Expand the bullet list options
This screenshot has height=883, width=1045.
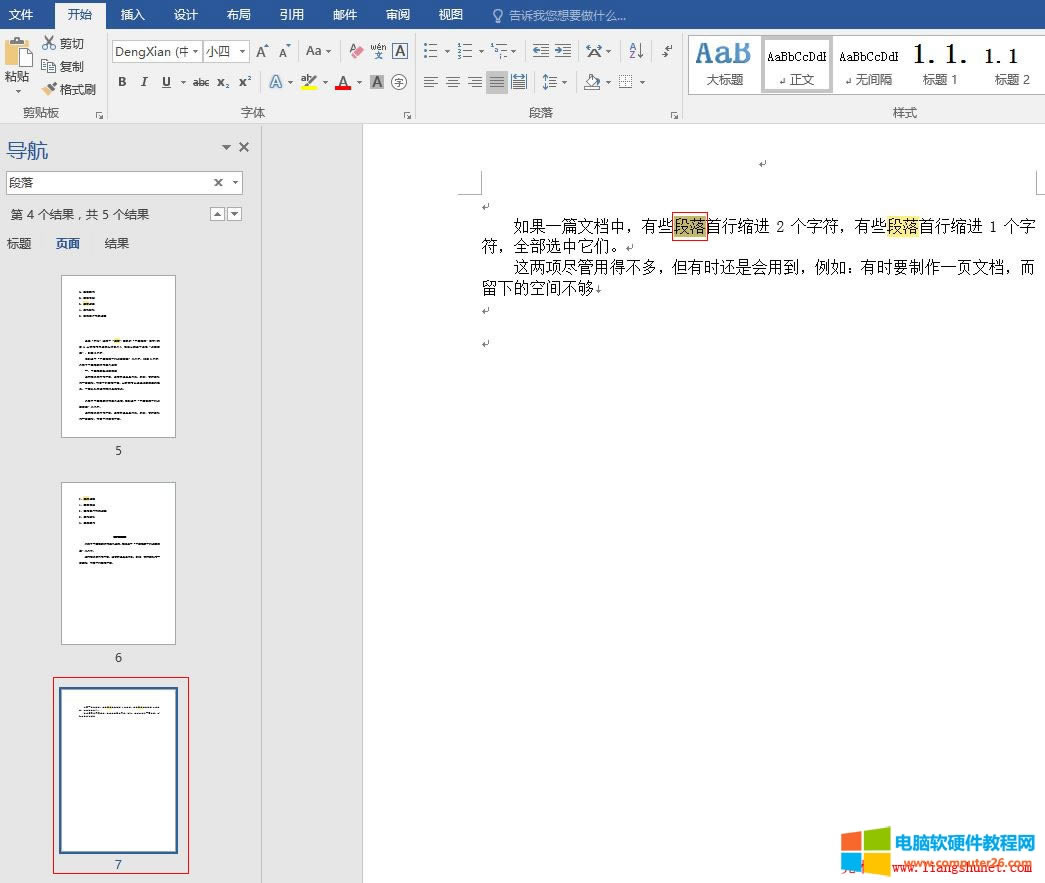click(x=447, y=50)
